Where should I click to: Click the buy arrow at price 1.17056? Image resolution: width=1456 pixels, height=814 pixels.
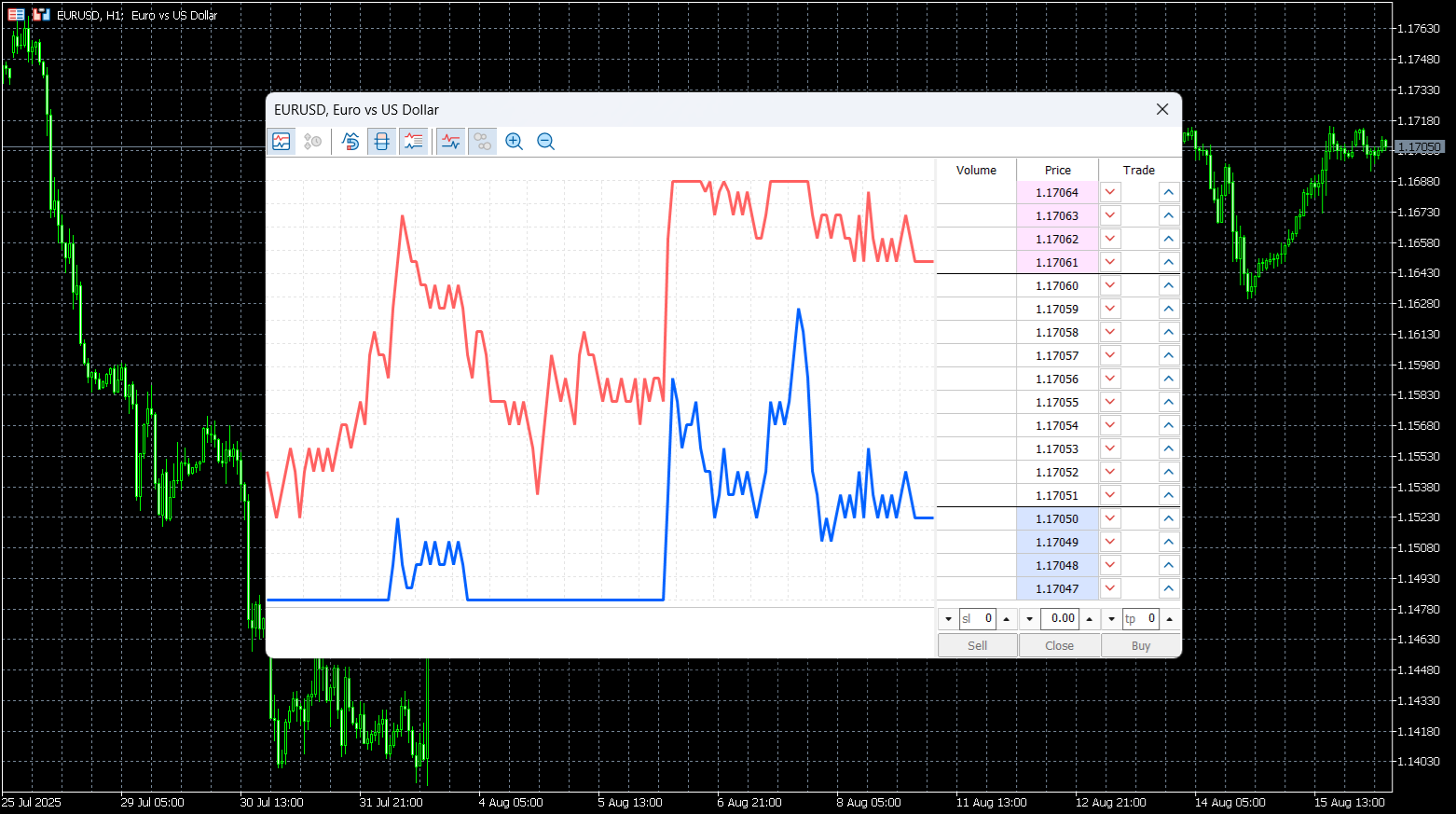pyautogui.click(x=1169, y=379)
